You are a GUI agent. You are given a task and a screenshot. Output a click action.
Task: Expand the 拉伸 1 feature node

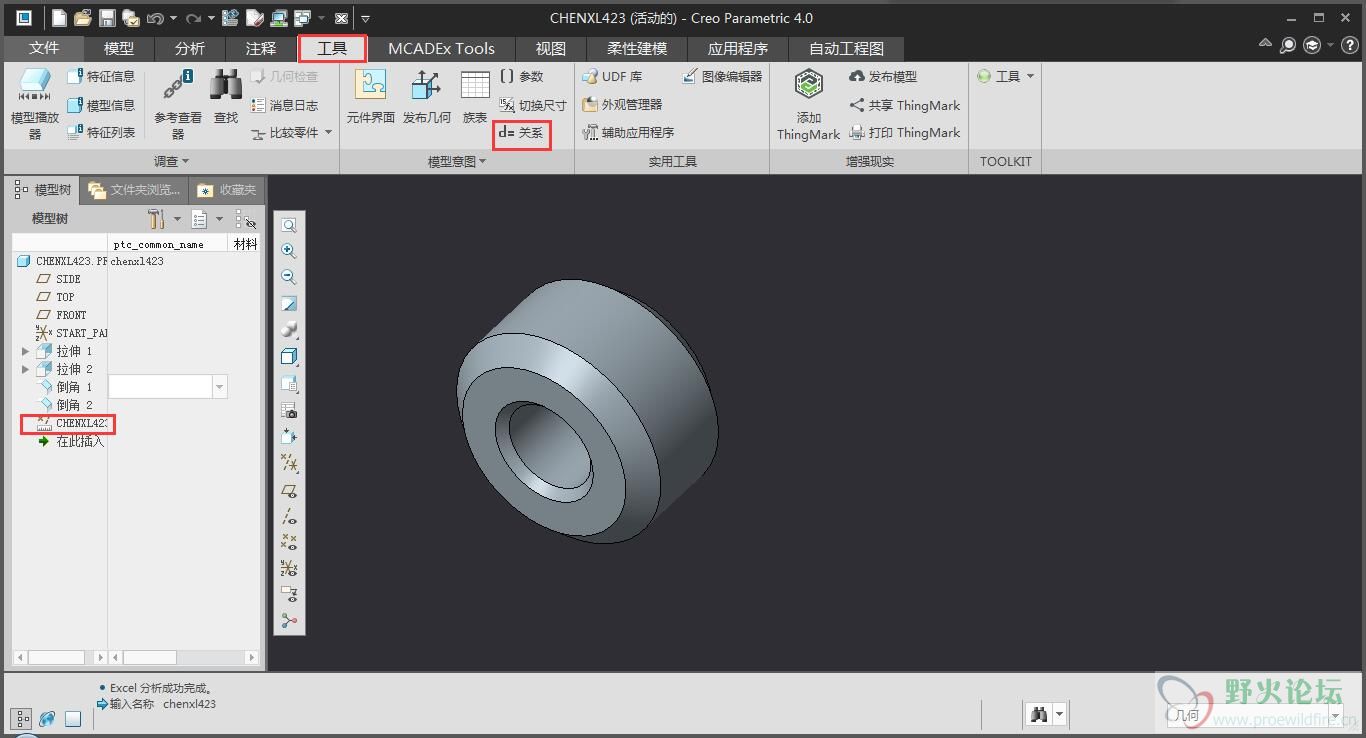(25, 351)
